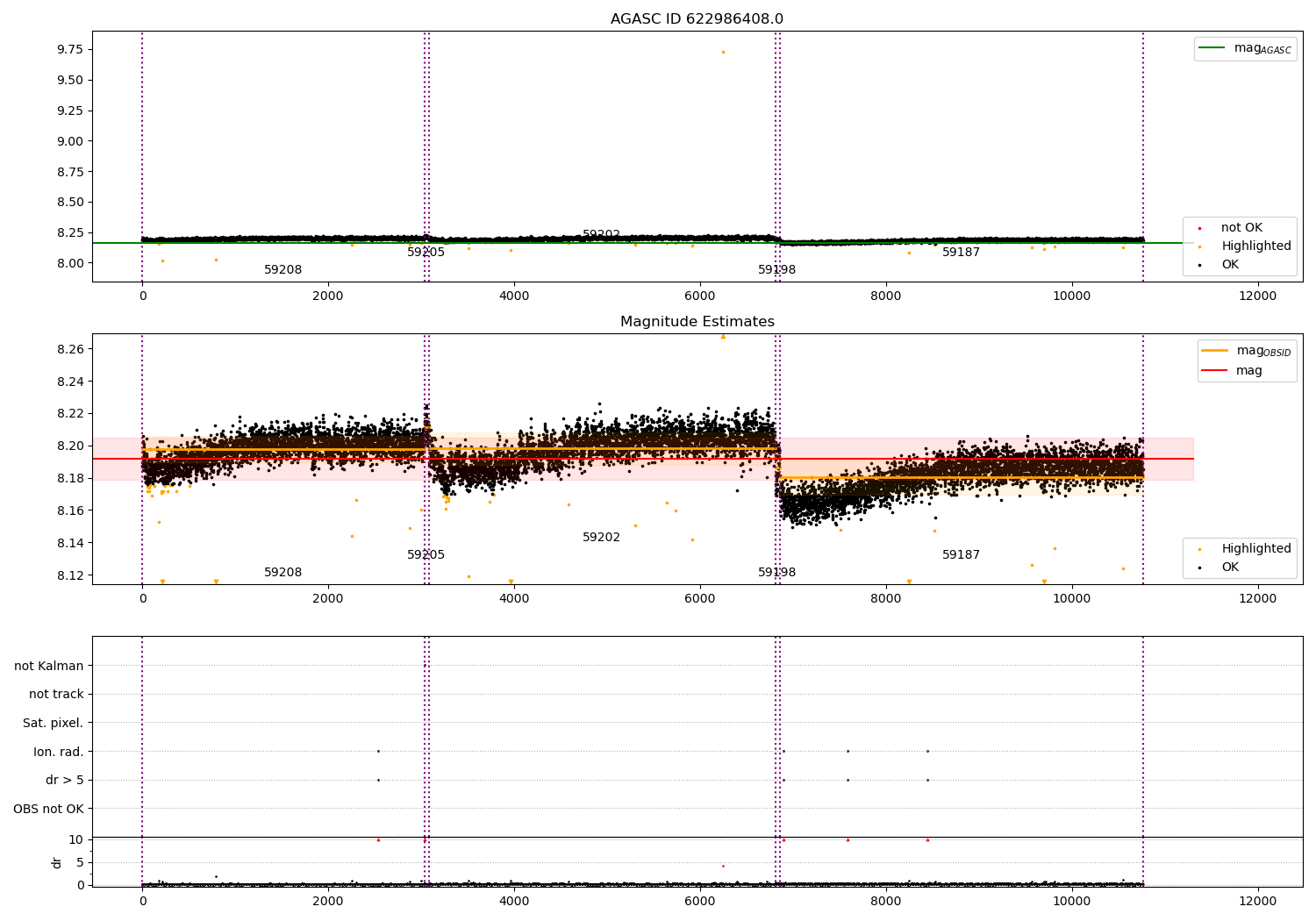Click the "OBS not OK" axis label
This screenshot has width=1316, height=921.
point(48,809)
